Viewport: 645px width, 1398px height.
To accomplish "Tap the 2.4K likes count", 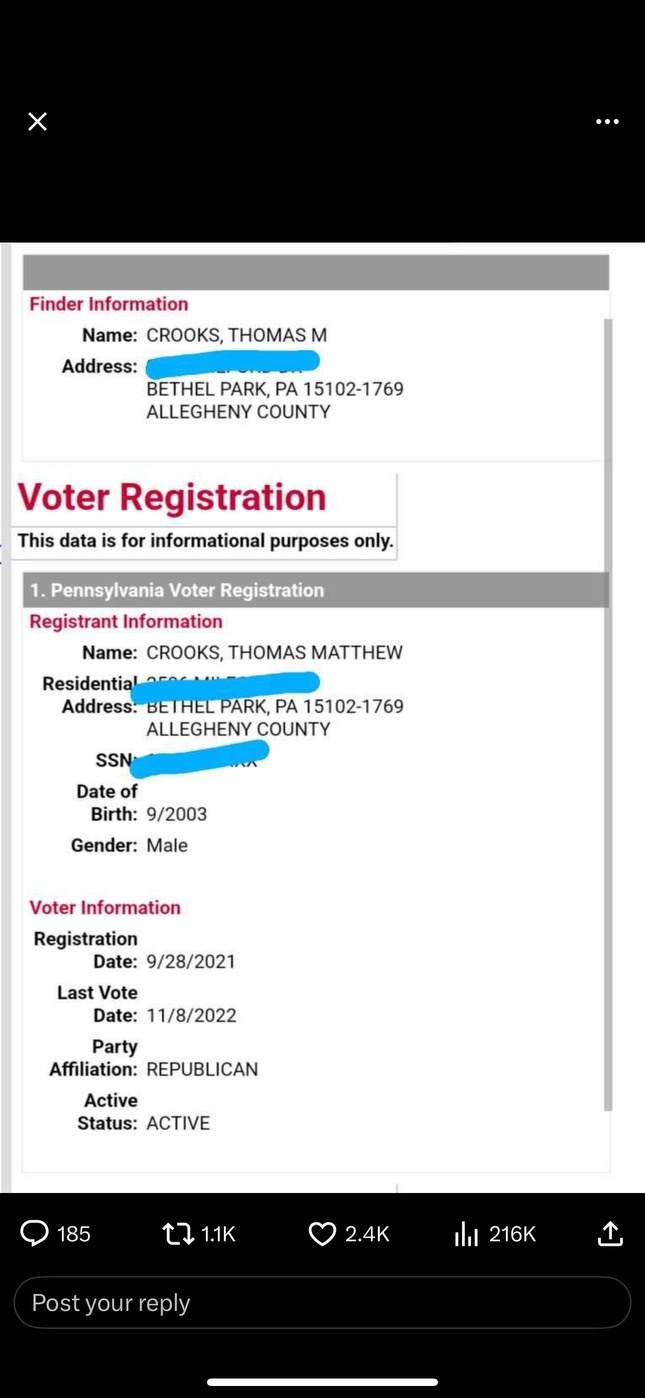I will (367, 1235).
